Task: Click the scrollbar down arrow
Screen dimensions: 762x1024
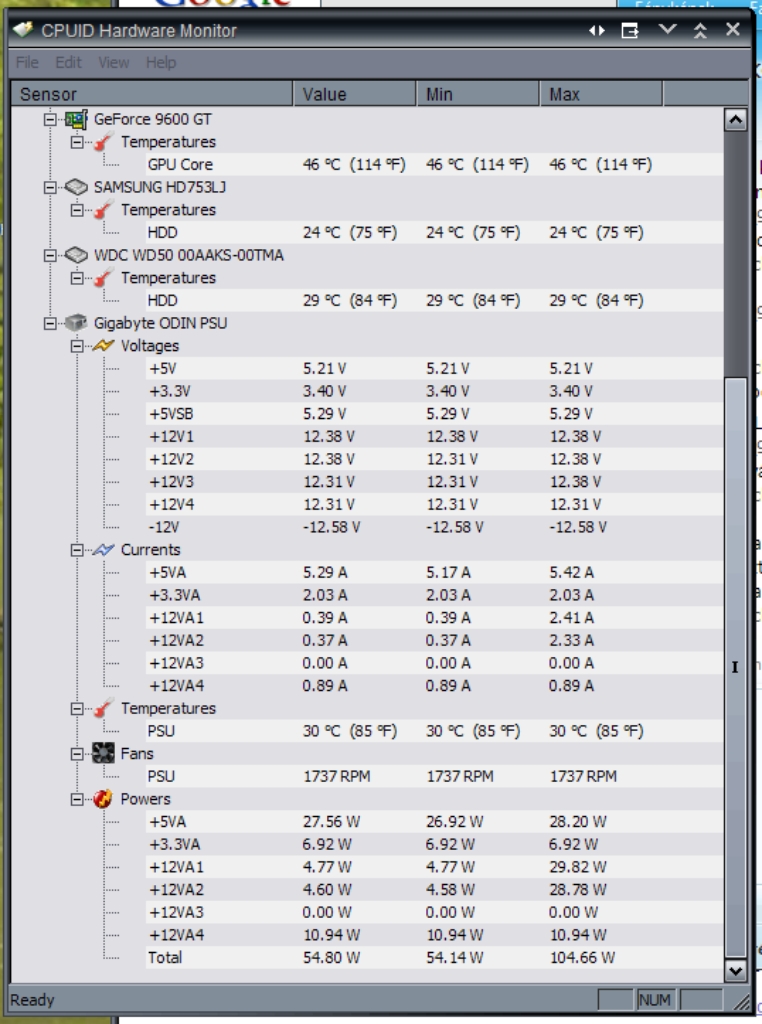Action: point(736,970)
